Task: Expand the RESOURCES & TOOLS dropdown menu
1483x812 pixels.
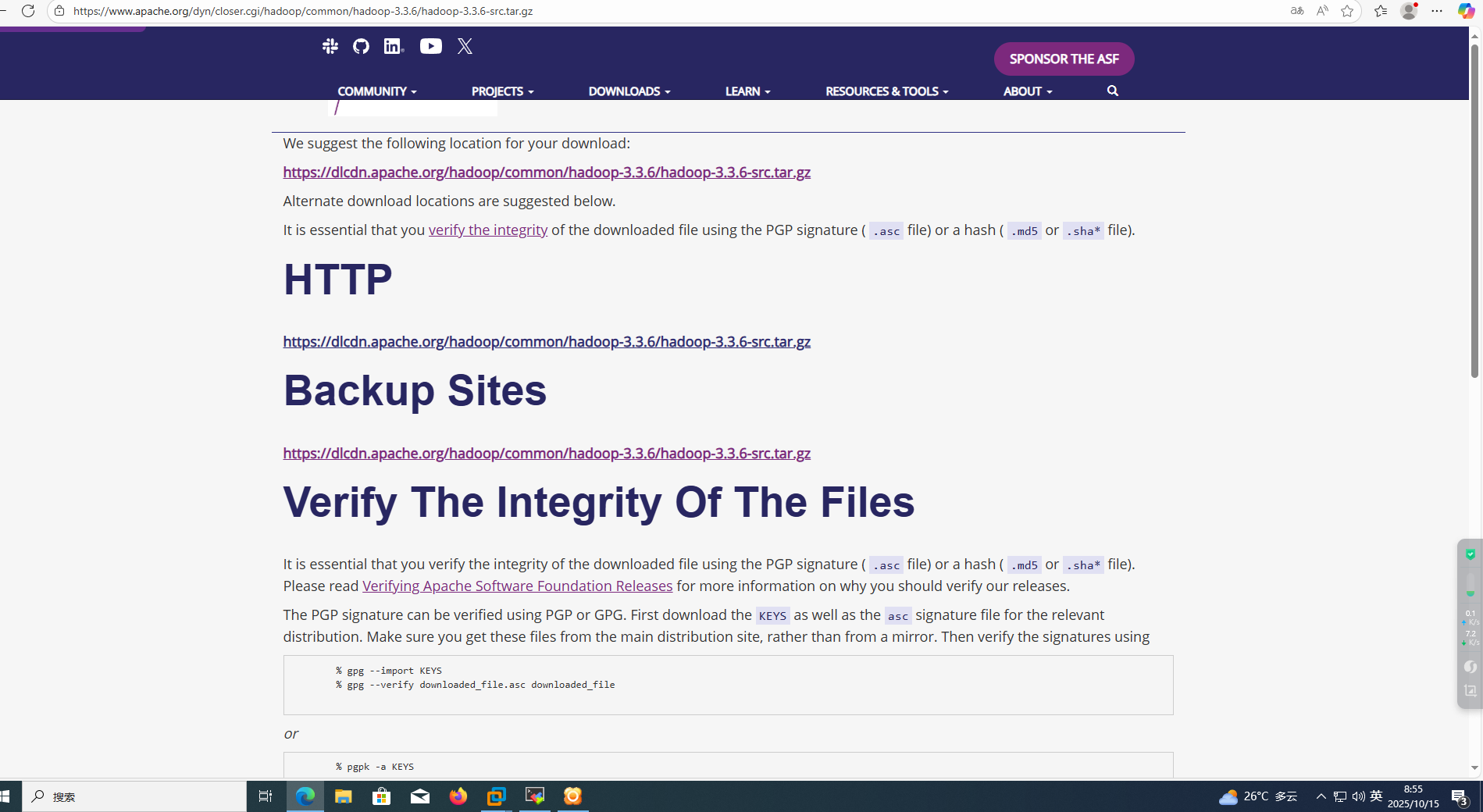Action: pos(887,91)
